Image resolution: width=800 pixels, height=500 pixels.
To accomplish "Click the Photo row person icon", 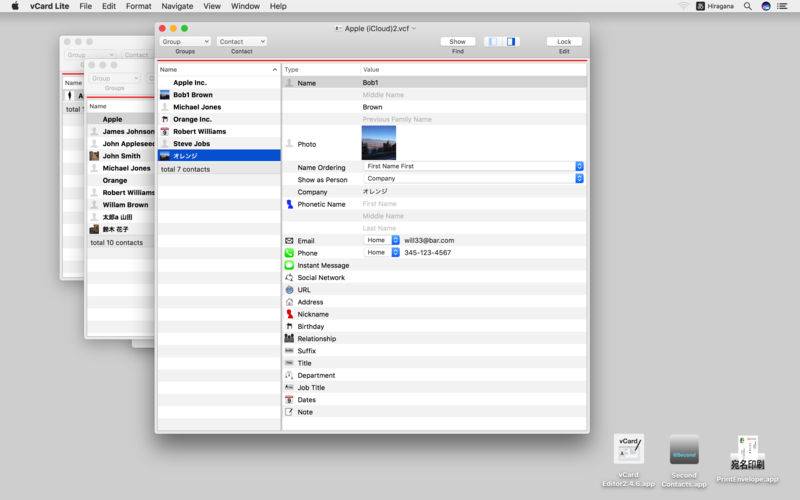I will tap(289, 144).
